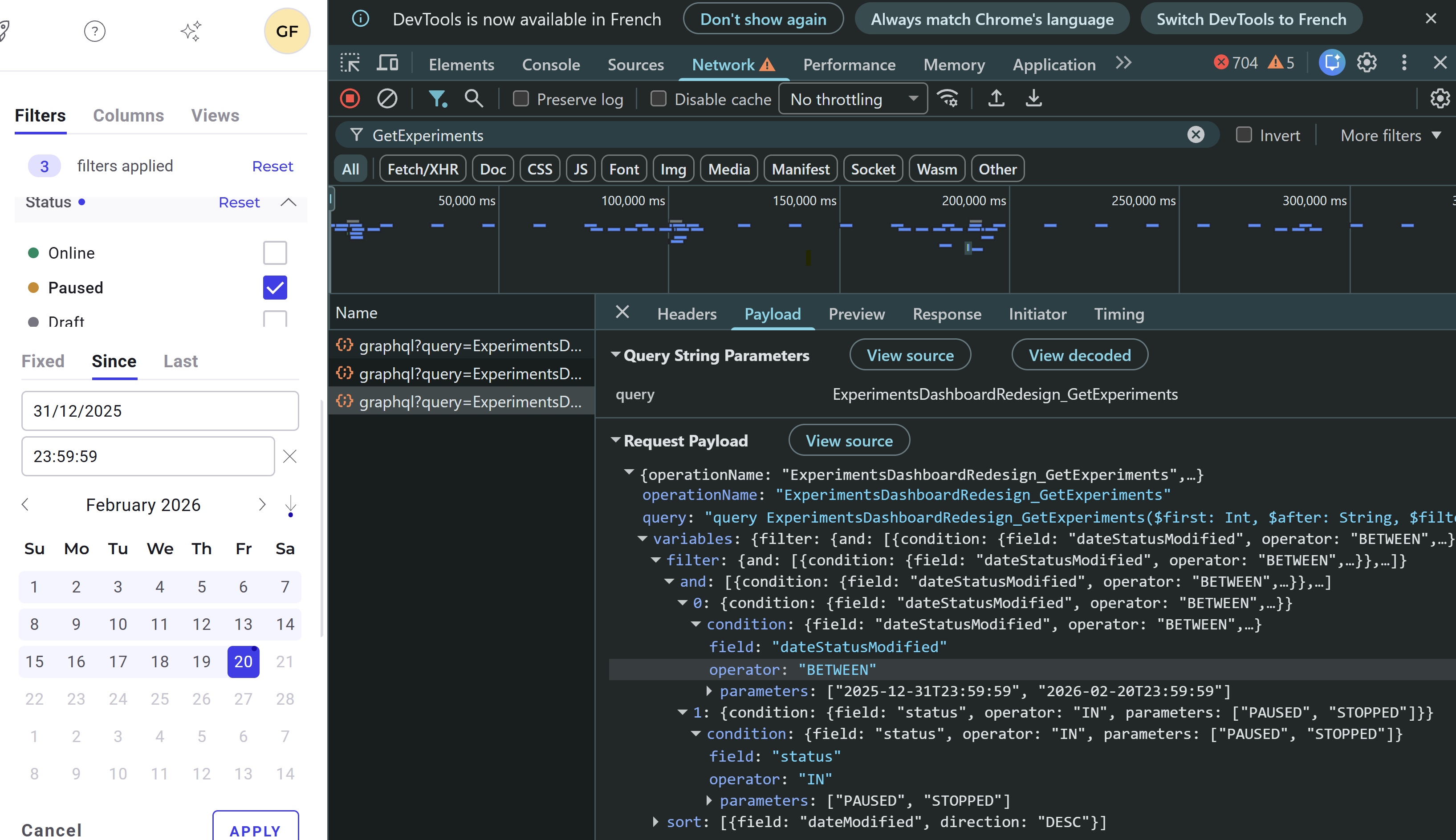Open network settings gear
The image size is (1456, 840).
pos(1439,98)
